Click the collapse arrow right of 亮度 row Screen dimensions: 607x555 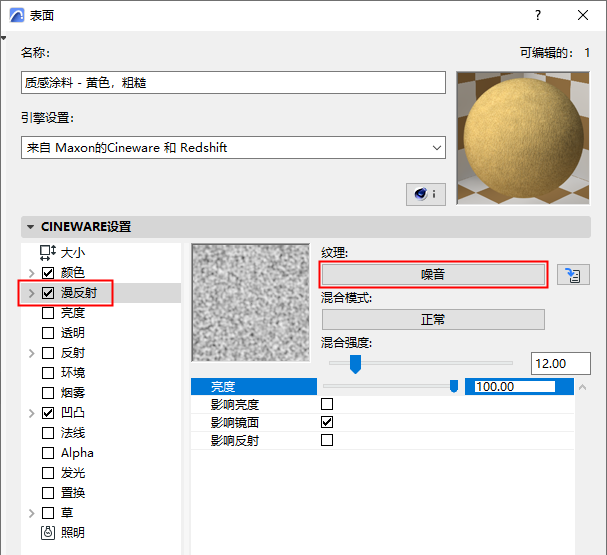(583, 387)
